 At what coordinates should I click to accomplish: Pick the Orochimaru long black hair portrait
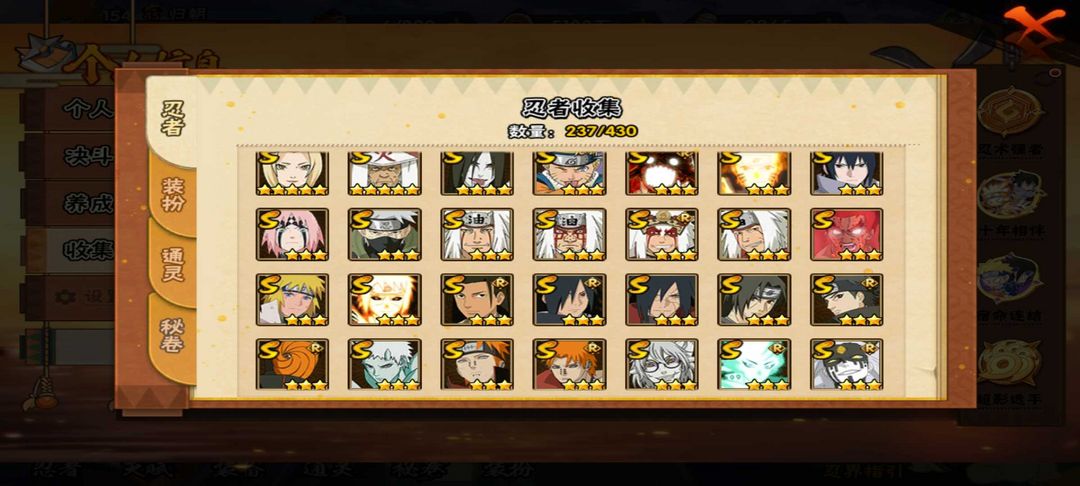[x=477, y=173]
